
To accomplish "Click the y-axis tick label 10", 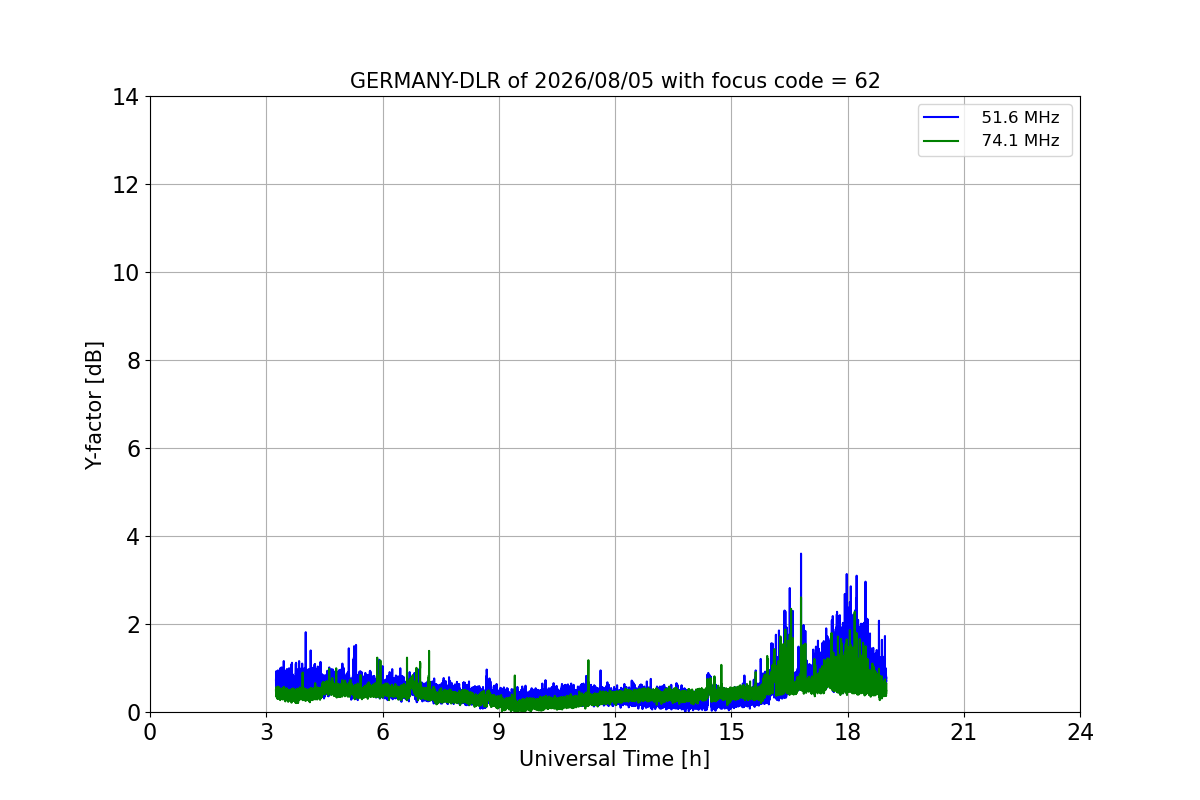I will point(125,273).
